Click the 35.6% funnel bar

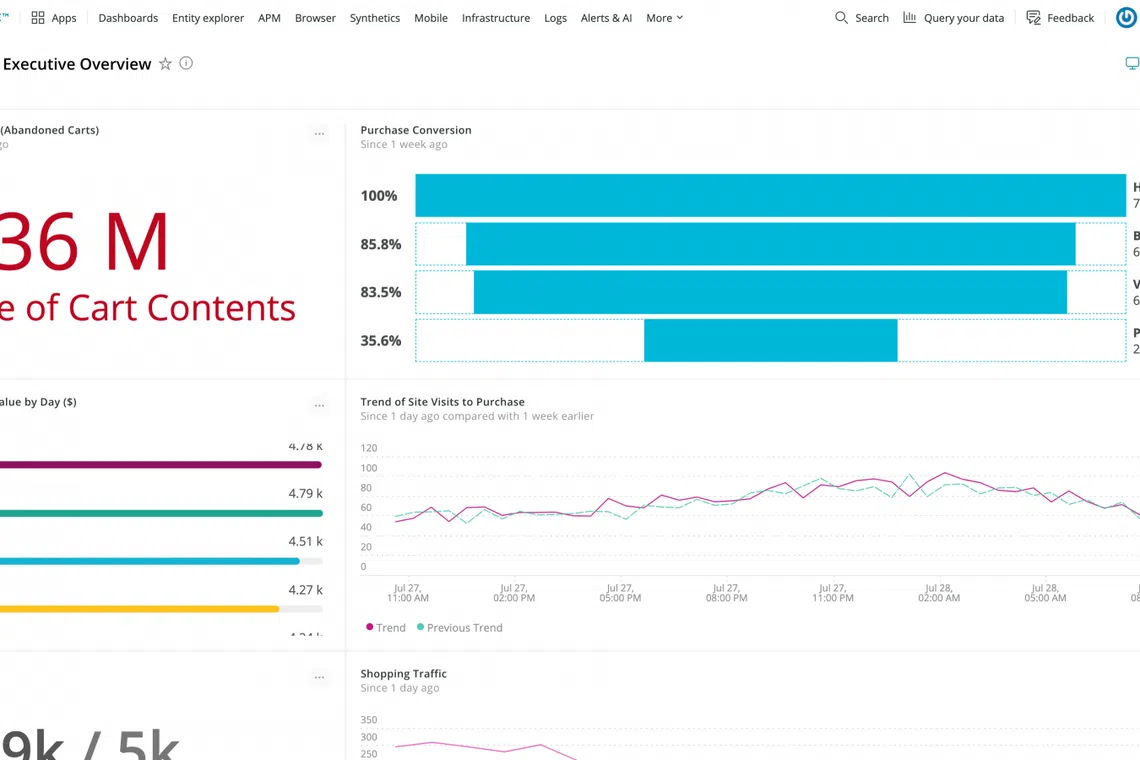770,341
